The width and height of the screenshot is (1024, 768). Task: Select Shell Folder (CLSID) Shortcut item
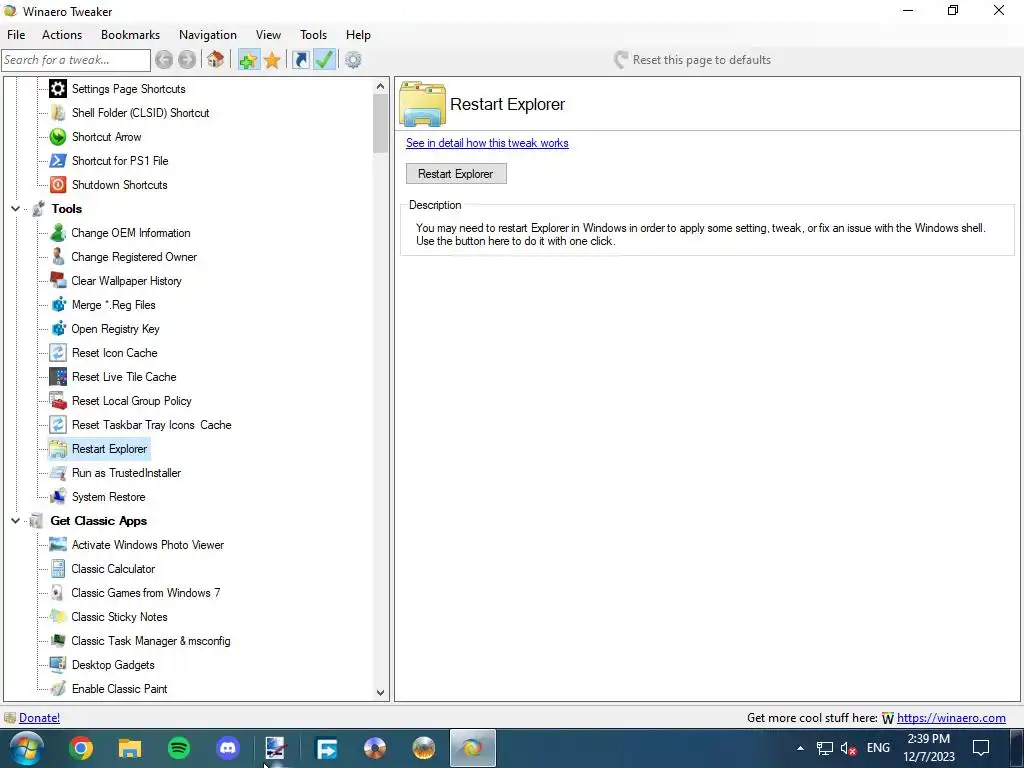pyautogui.click(x=140, y=113)
